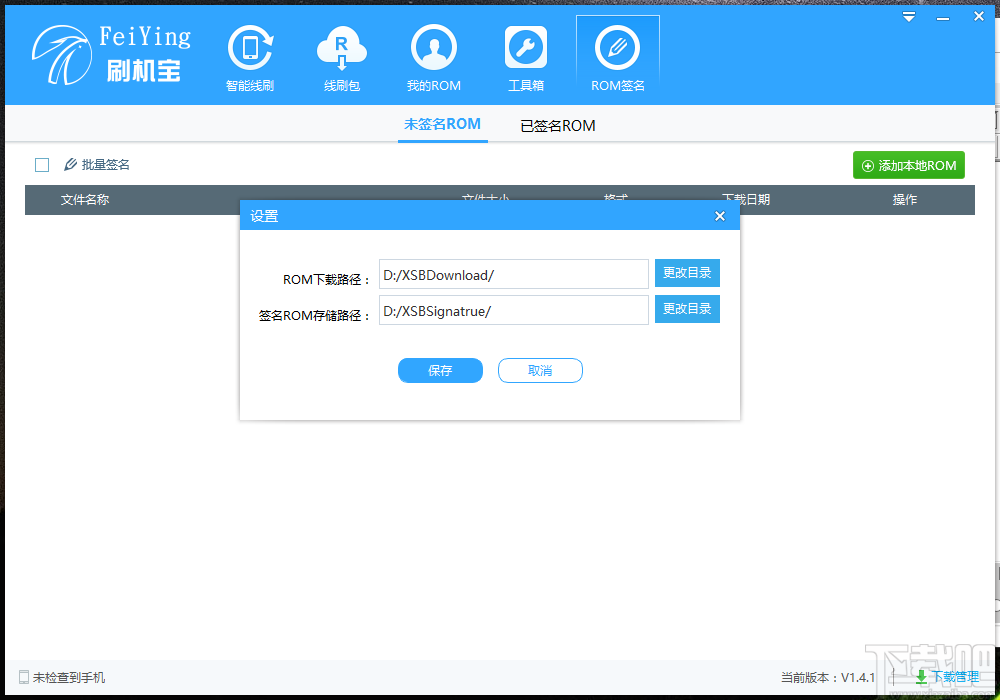Viewport: 1000px width, 700px height.
Task: Click the FeiYing 刷机宝 logo
Action: coord(112,55)
